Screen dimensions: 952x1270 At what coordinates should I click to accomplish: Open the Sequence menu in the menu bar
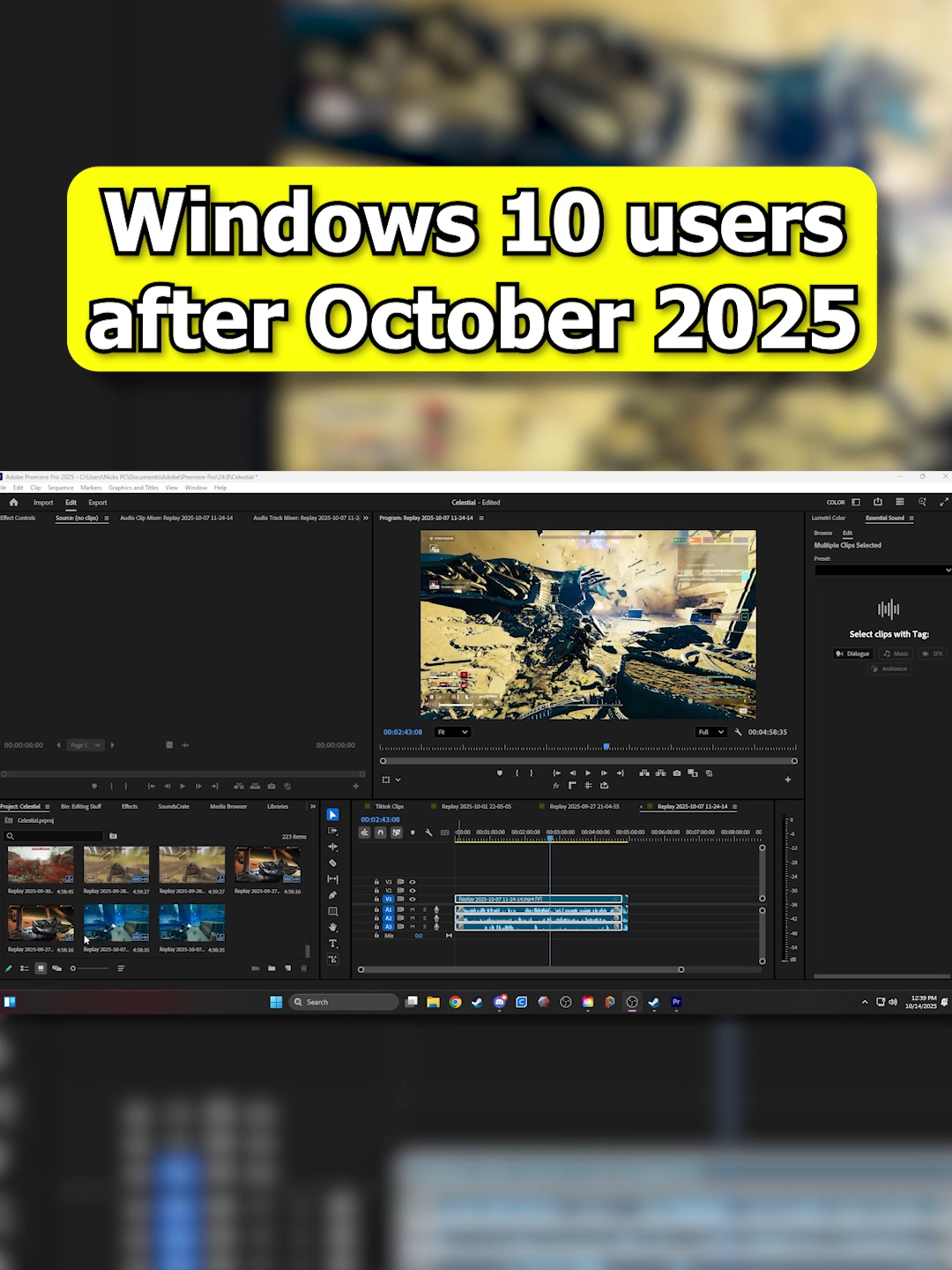pos(60,487)
